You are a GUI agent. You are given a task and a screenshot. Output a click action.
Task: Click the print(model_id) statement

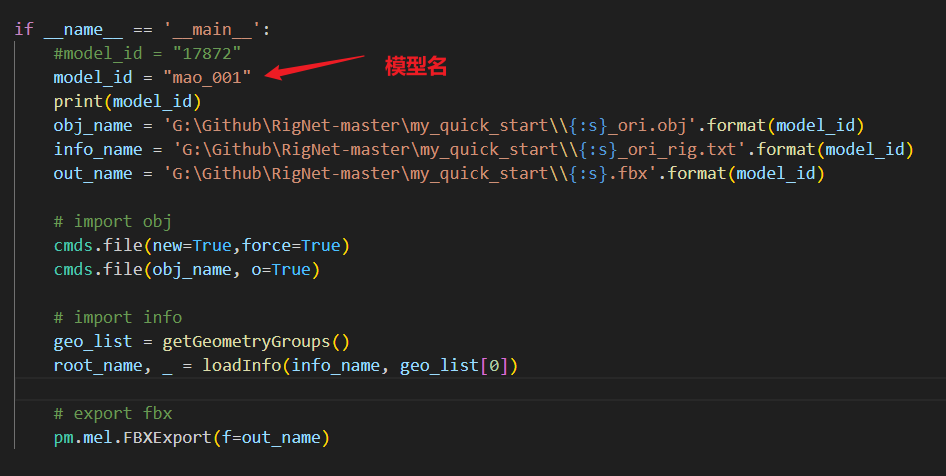tap(127, 101)
